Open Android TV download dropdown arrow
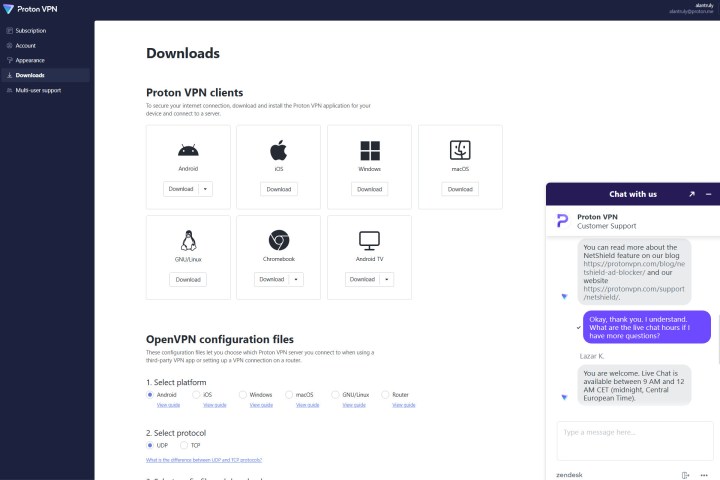Viewport: 720px width, 480px height. [386, 279]
